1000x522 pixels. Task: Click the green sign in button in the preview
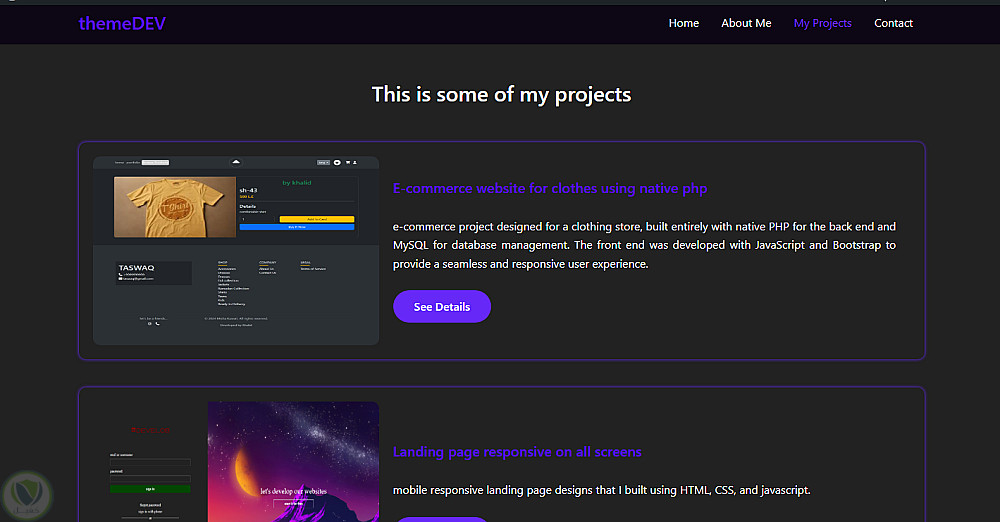click(x=150, y=489)
